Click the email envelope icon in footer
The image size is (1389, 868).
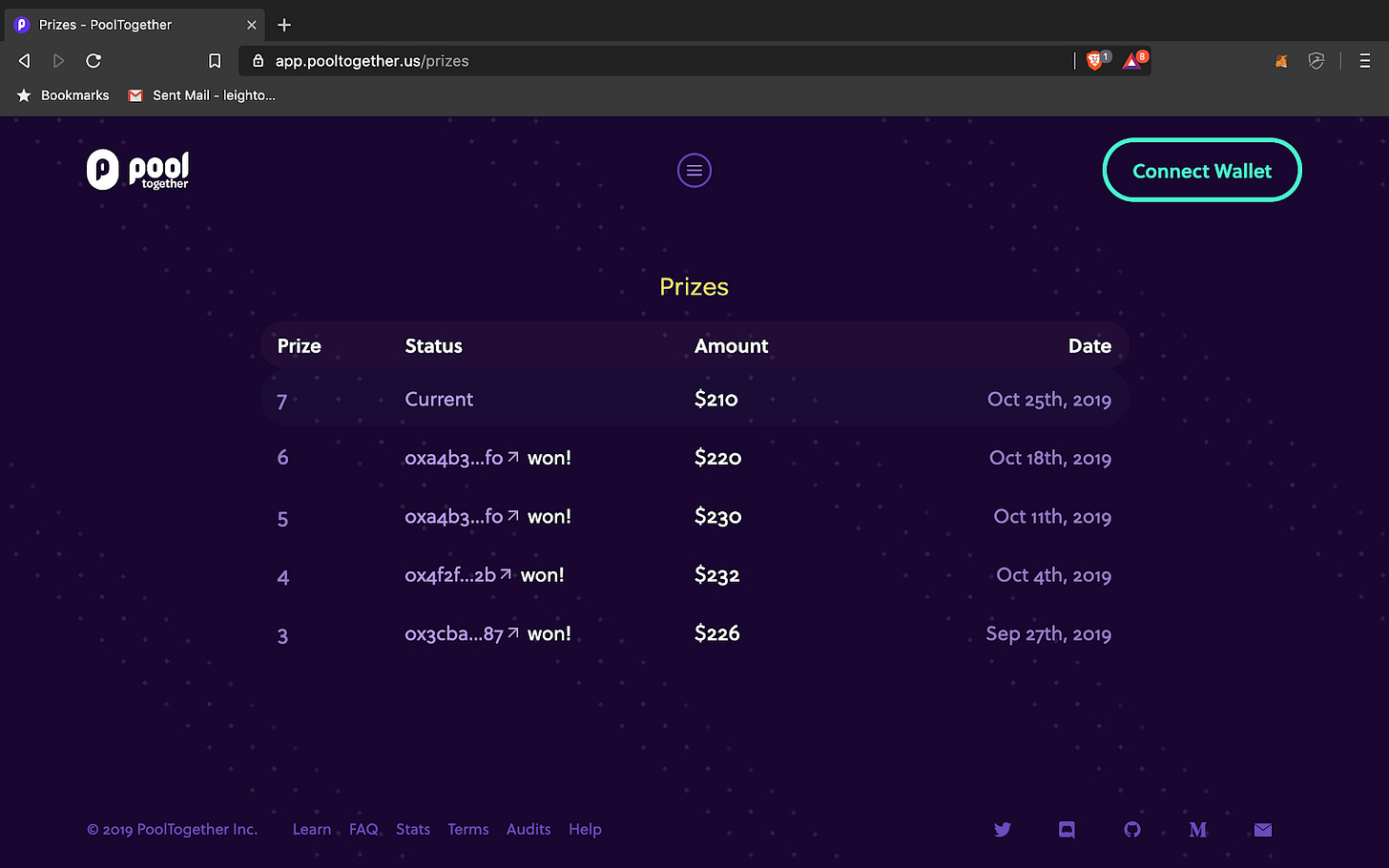click(1263, 830)
